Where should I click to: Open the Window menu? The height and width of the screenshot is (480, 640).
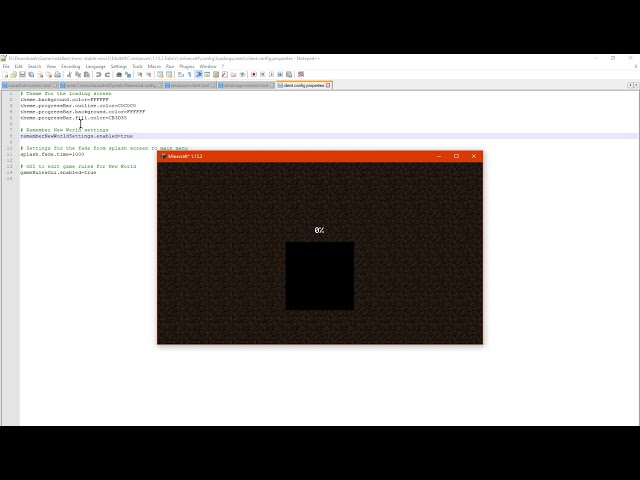[x=208, y=66]
